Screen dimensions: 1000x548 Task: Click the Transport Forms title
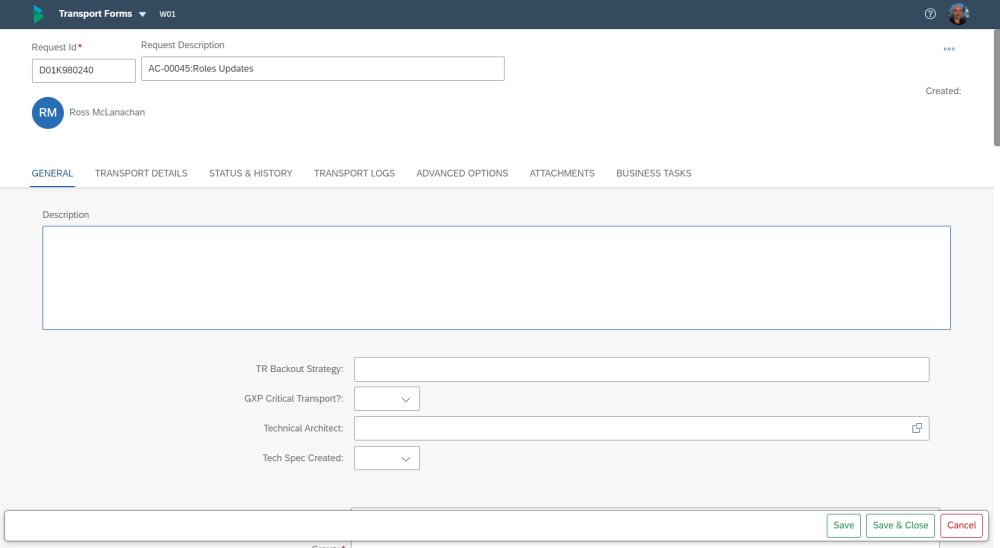click(x=95, y=14)
